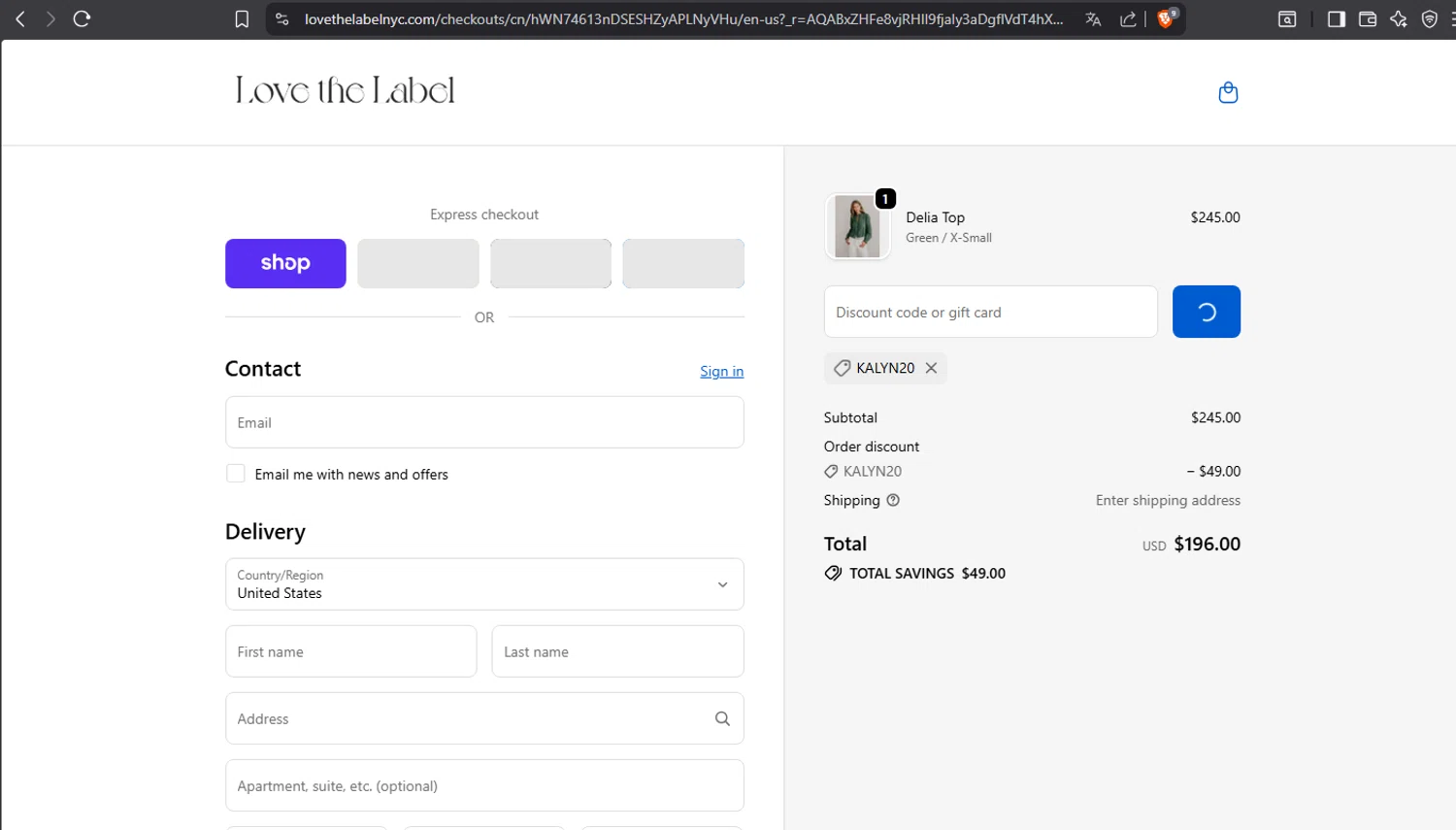Click the Discount code or gift card field

click(x=991, y=312)
